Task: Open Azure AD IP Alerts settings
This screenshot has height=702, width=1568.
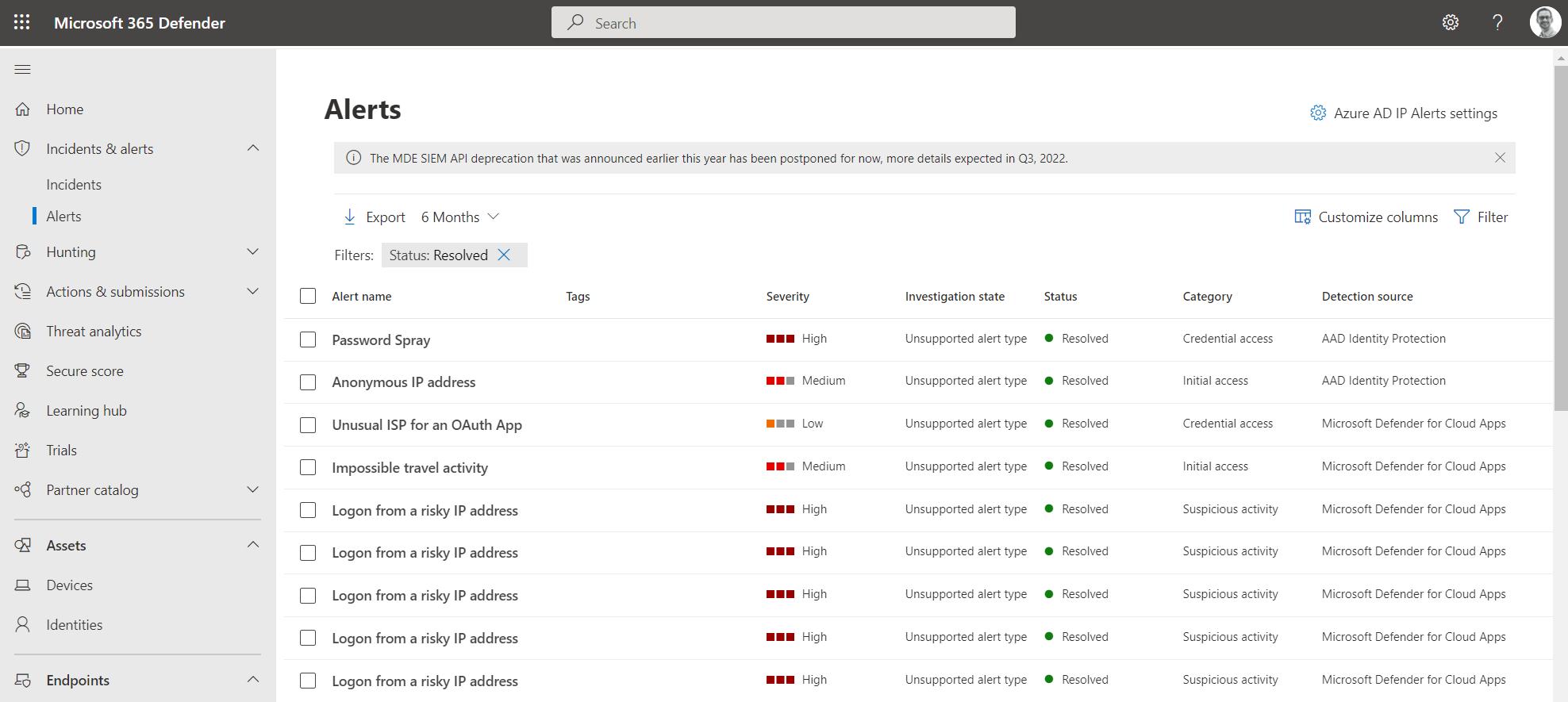Action: click(x=1404, y=113)
